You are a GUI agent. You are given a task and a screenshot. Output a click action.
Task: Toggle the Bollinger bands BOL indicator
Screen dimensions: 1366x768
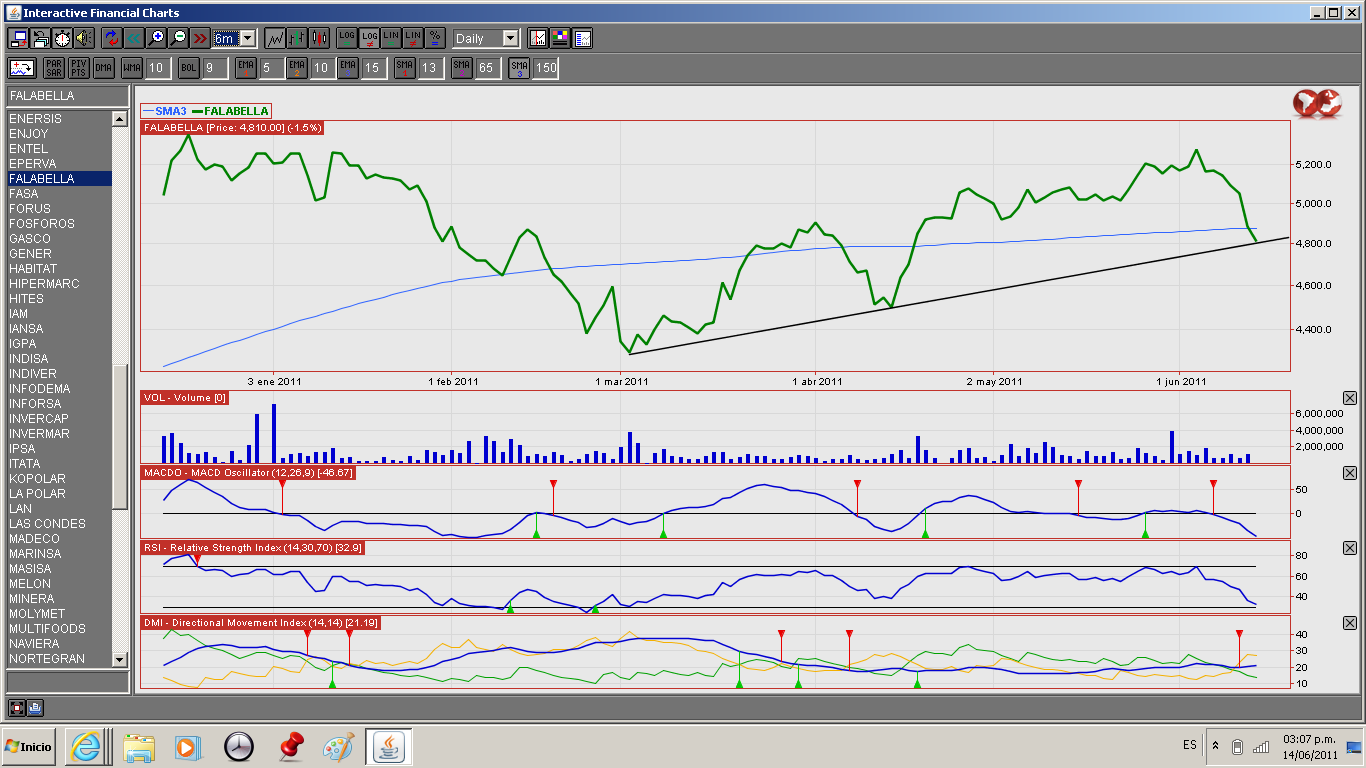click(x=189, y=68)
